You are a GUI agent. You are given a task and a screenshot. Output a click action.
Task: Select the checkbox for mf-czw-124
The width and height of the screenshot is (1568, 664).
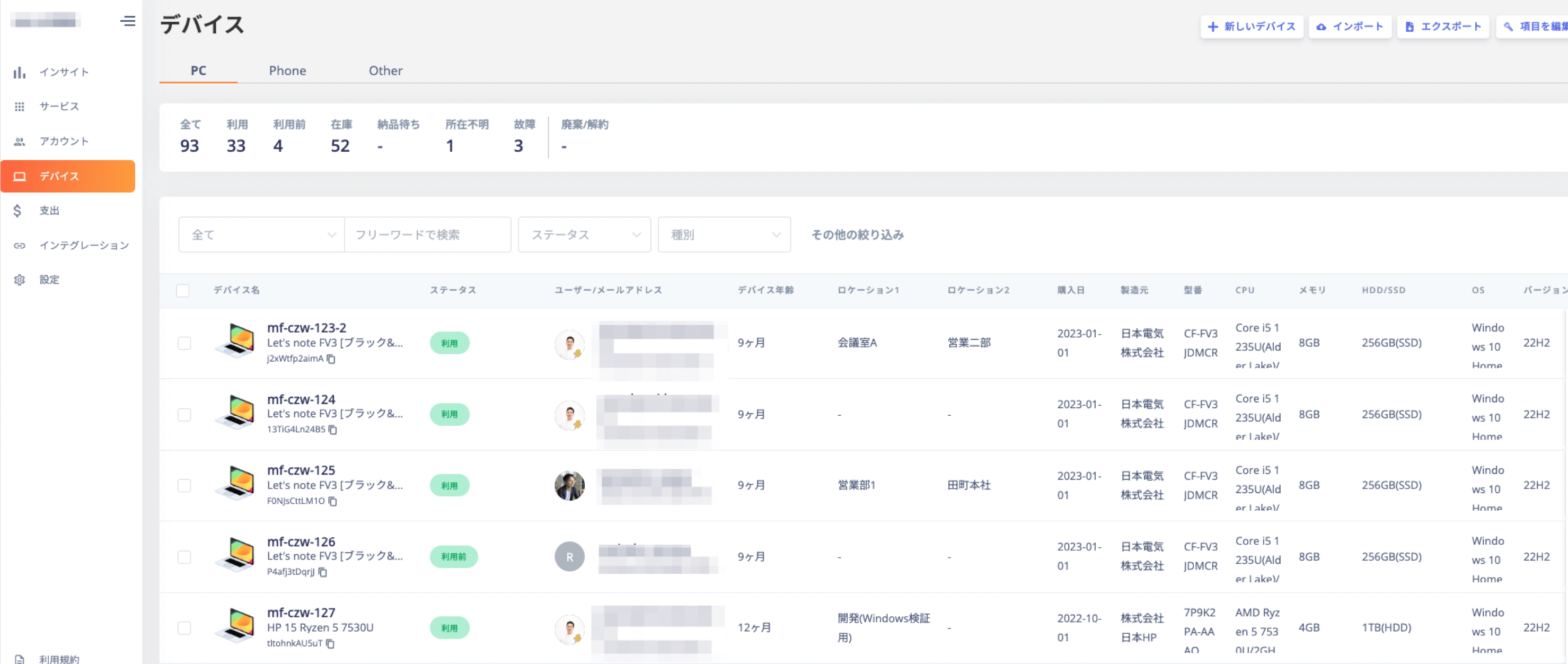(x=184, y=415)
